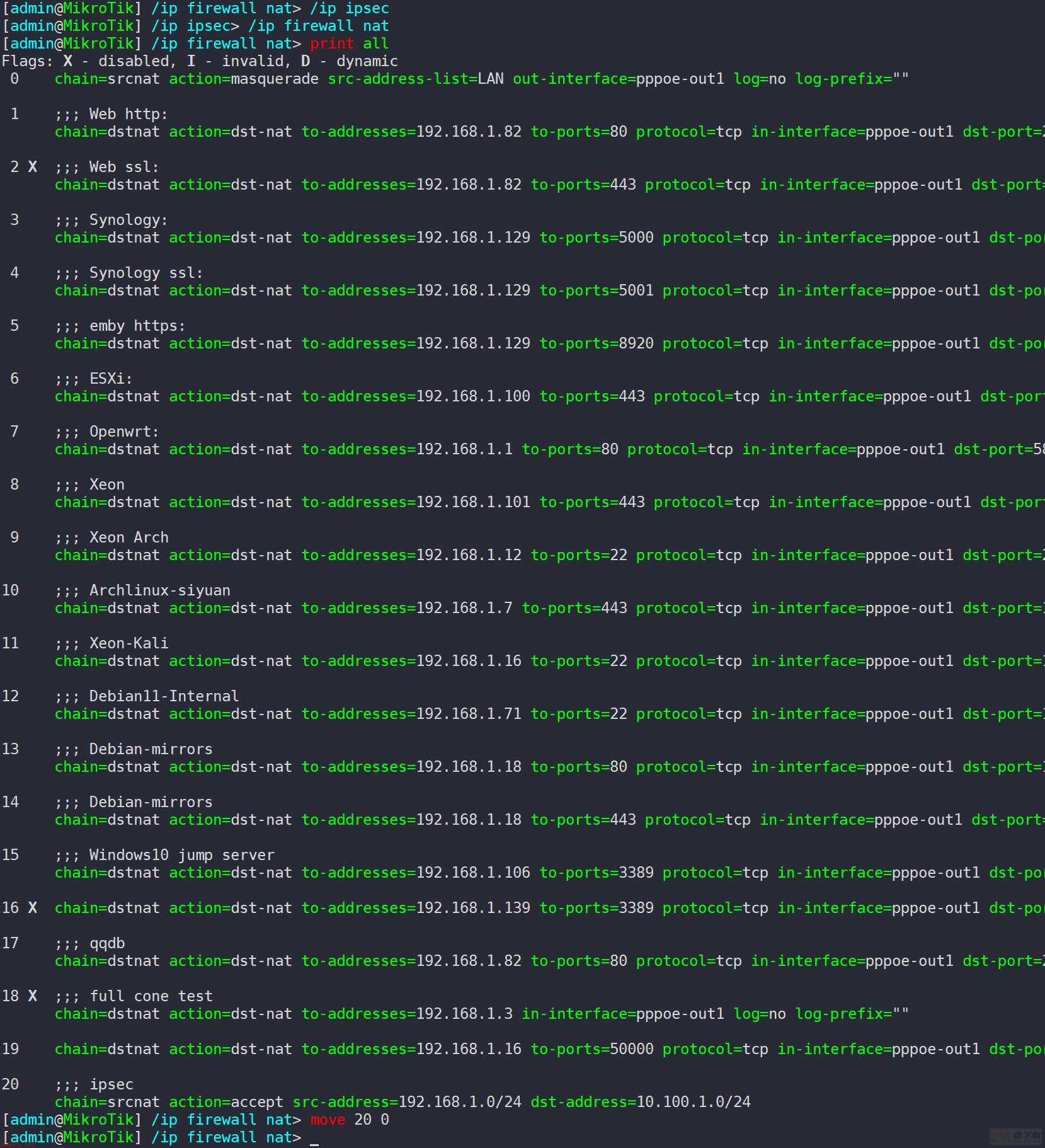The image size is (1045, 1148).
Task: Select the ";;; emby https:" comment
Action: pyautogui.click(x=120, y=326)
